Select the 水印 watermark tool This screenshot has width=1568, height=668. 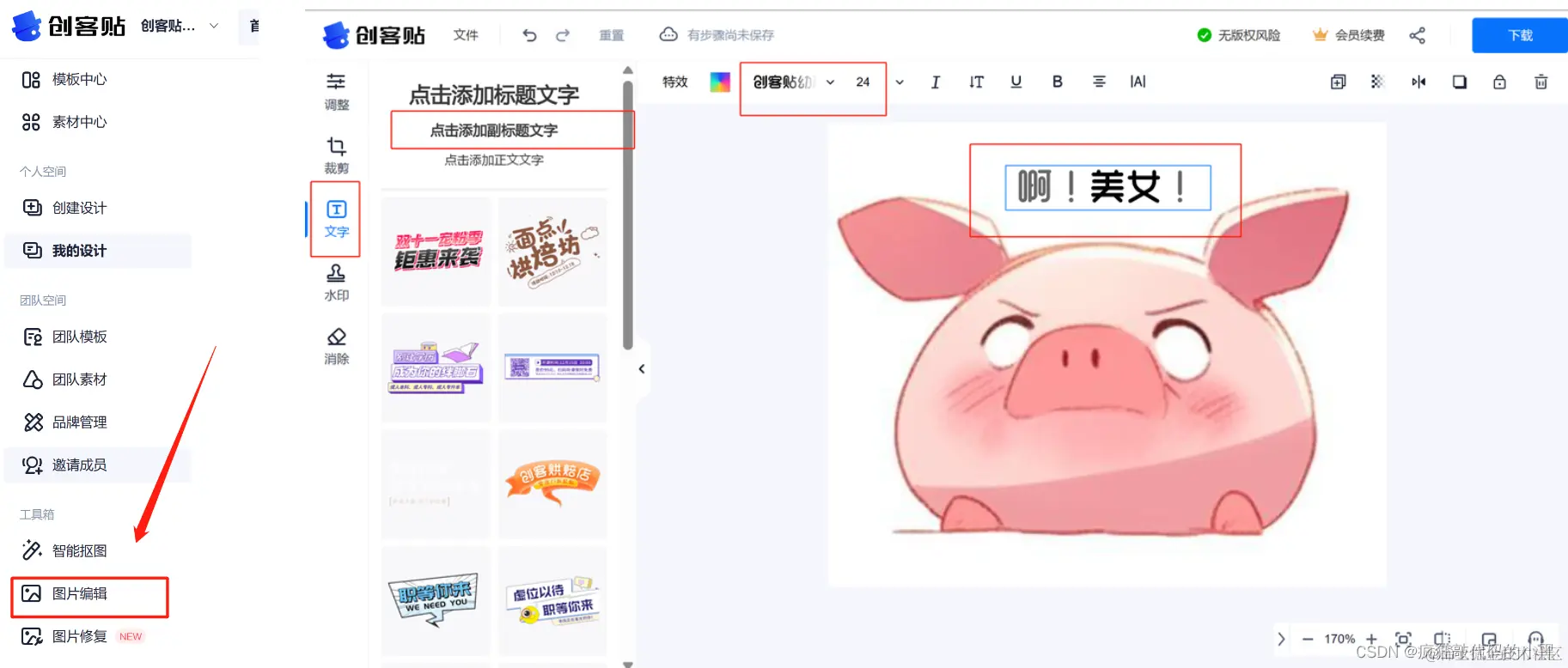point(336,282)
